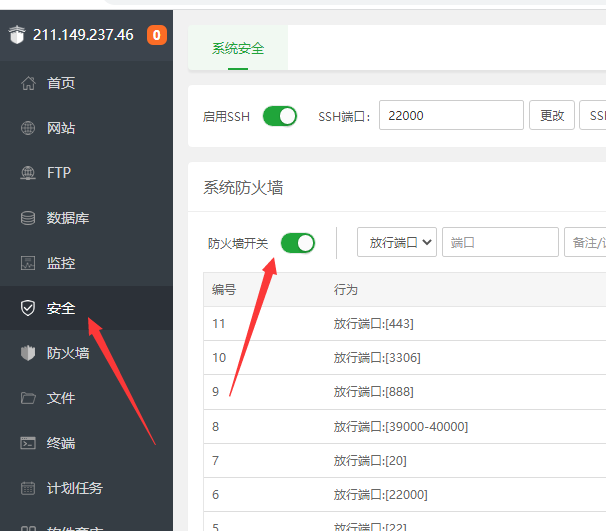
Task: Toggle the 启用SSH switch
Action: 280,116
